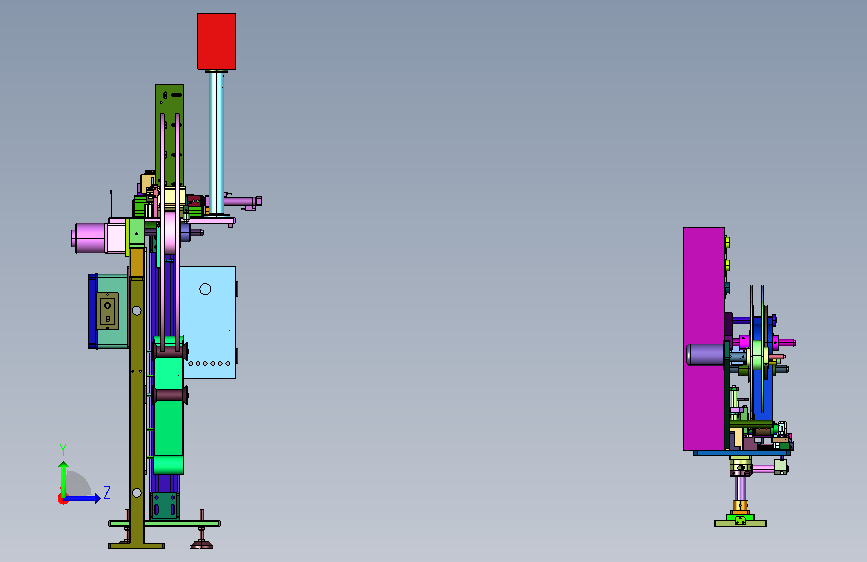The width and height of the screenshot is (867, 562).
Task: Select the blue bracket at left assembly bottom
Action: (x=165, y=506)
